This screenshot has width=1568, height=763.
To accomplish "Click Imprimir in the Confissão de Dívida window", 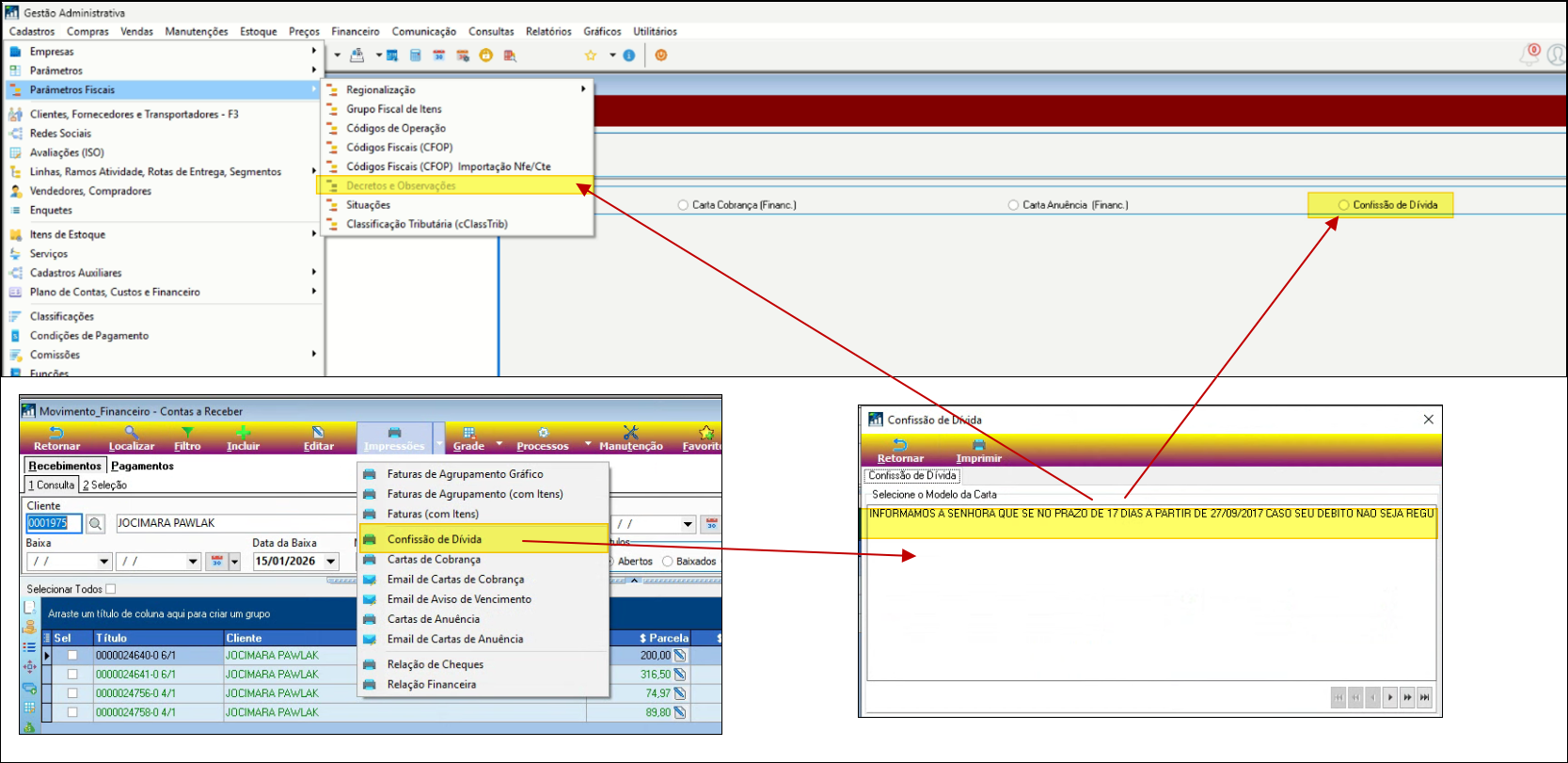I will click(978, 451).
